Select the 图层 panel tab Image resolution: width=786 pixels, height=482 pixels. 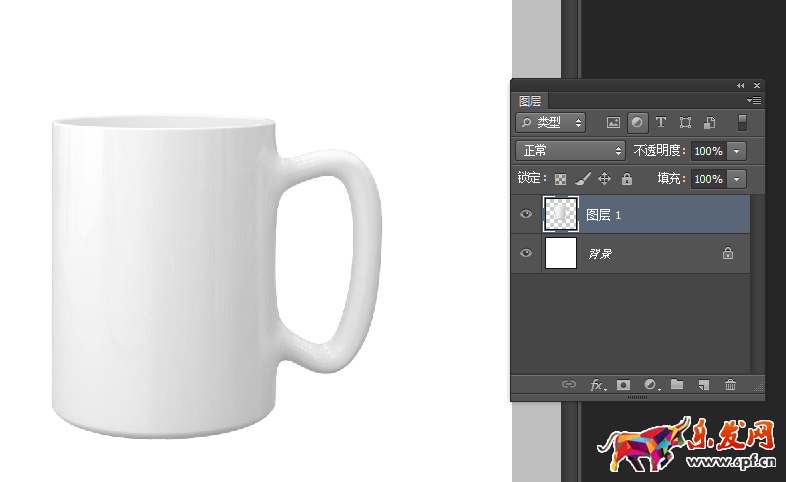pyautogui.click(x=530, y=101)
